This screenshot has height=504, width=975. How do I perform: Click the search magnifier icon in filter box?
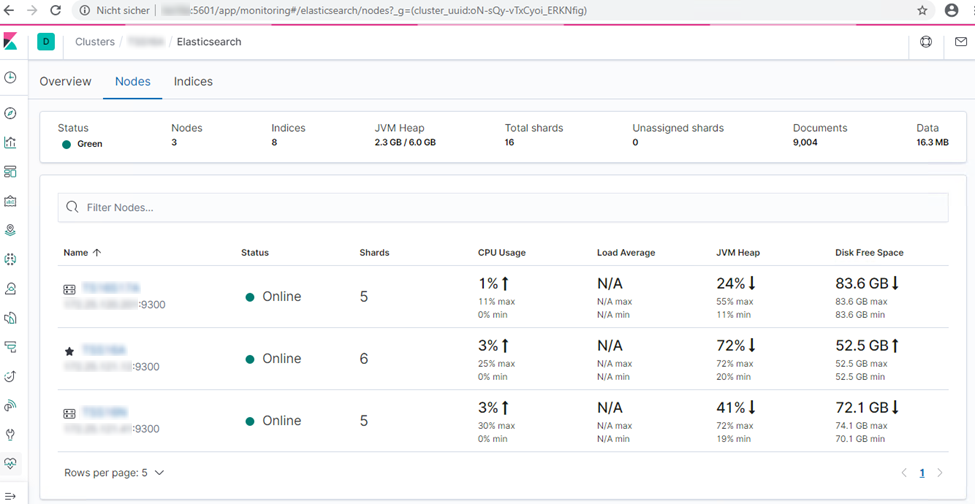tap(72, 208)
